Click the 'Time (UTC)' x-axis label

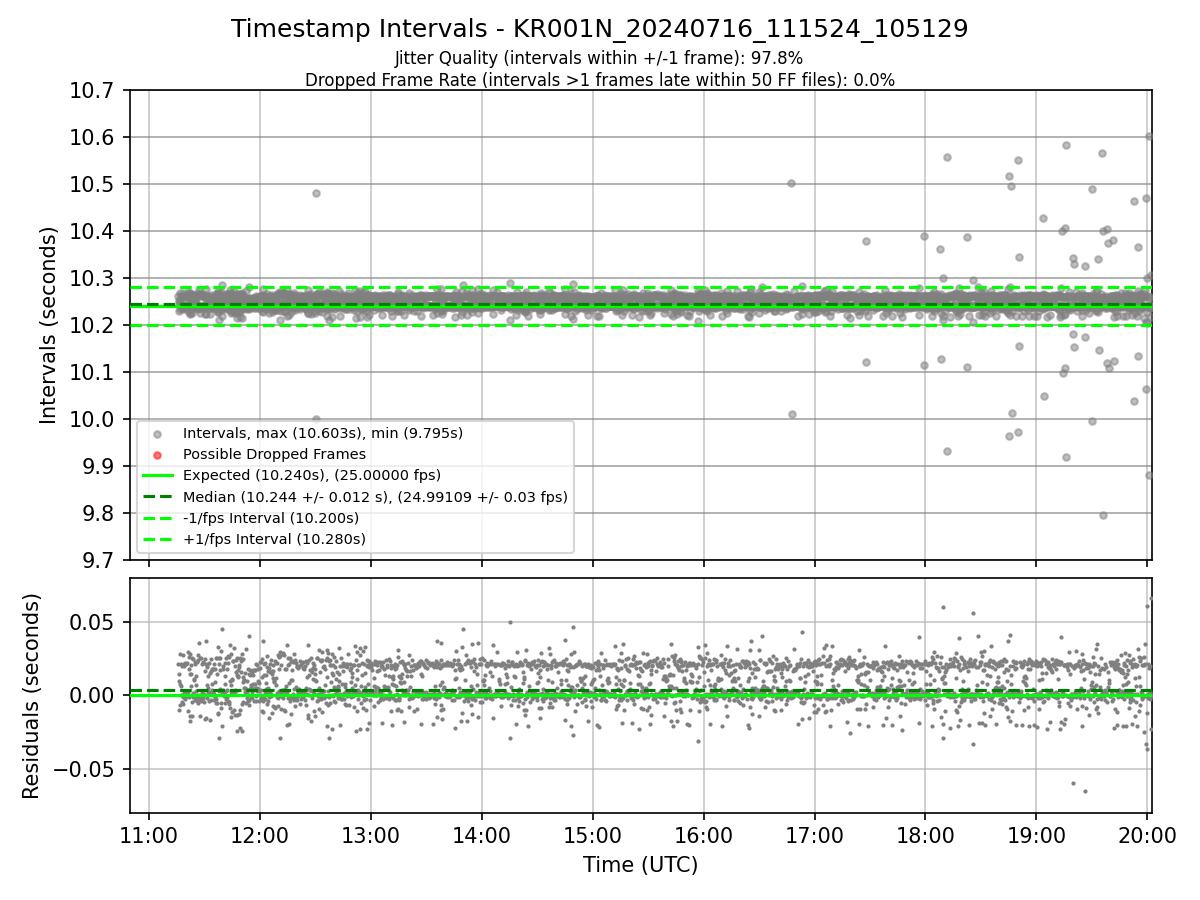pos(641,865)
